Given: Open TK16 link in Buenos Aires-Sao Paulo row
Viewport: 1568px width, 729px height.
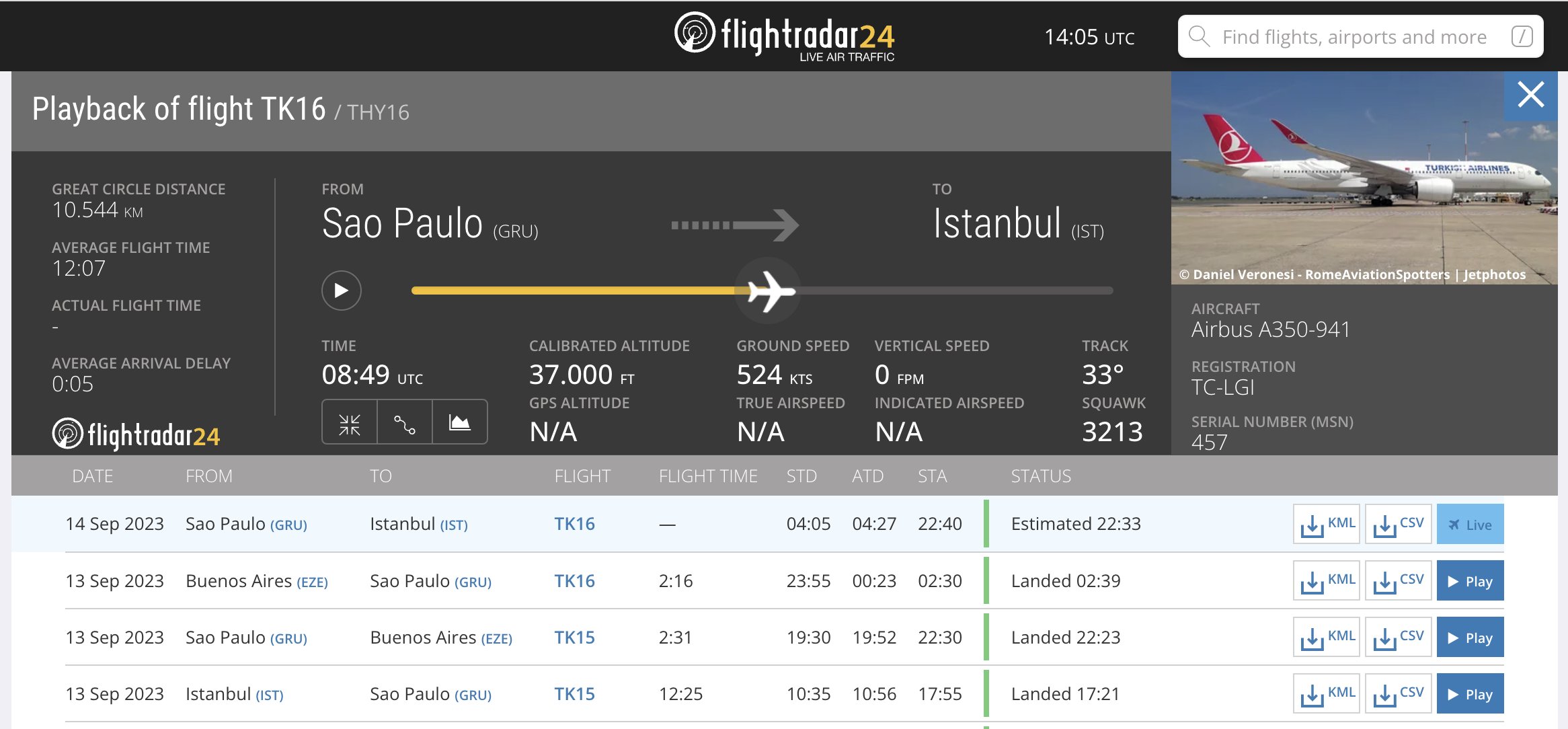Looking at the screenshot, I should [x=574, y=580].
